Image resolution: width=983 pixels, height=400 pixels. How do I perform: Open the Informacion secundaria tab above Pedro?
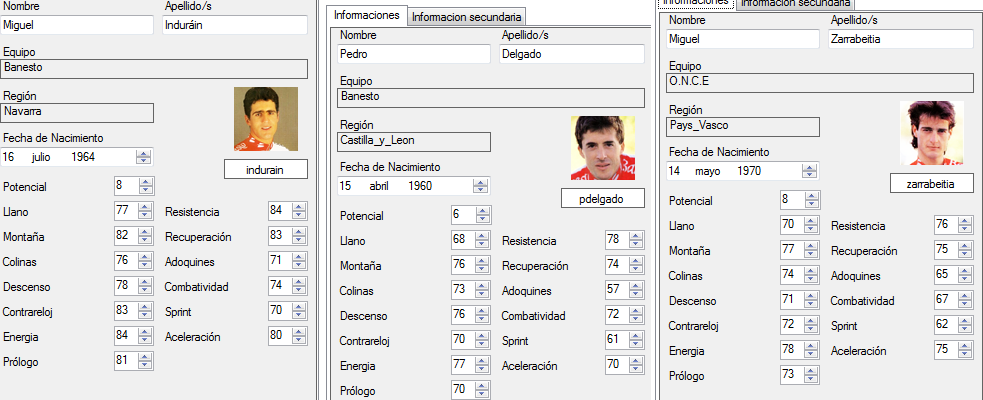(466, 17)
